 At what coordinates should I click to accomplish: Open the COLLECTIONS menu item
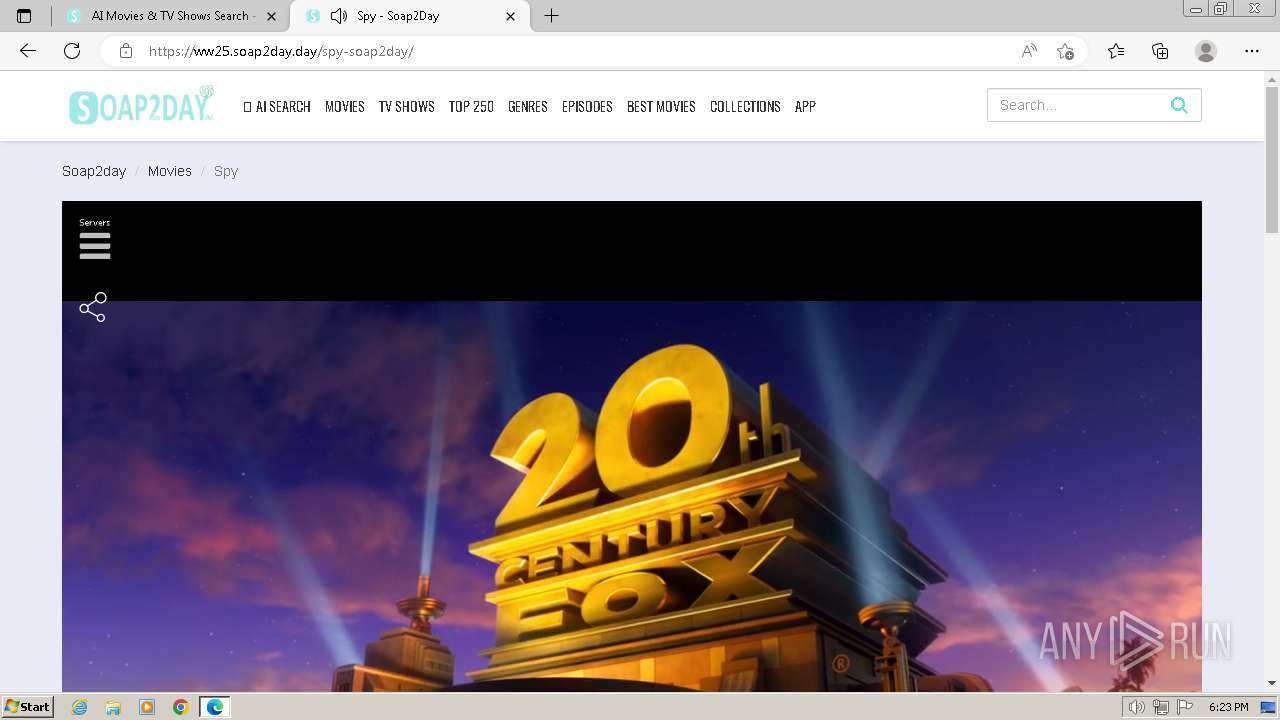pos(745,106)
